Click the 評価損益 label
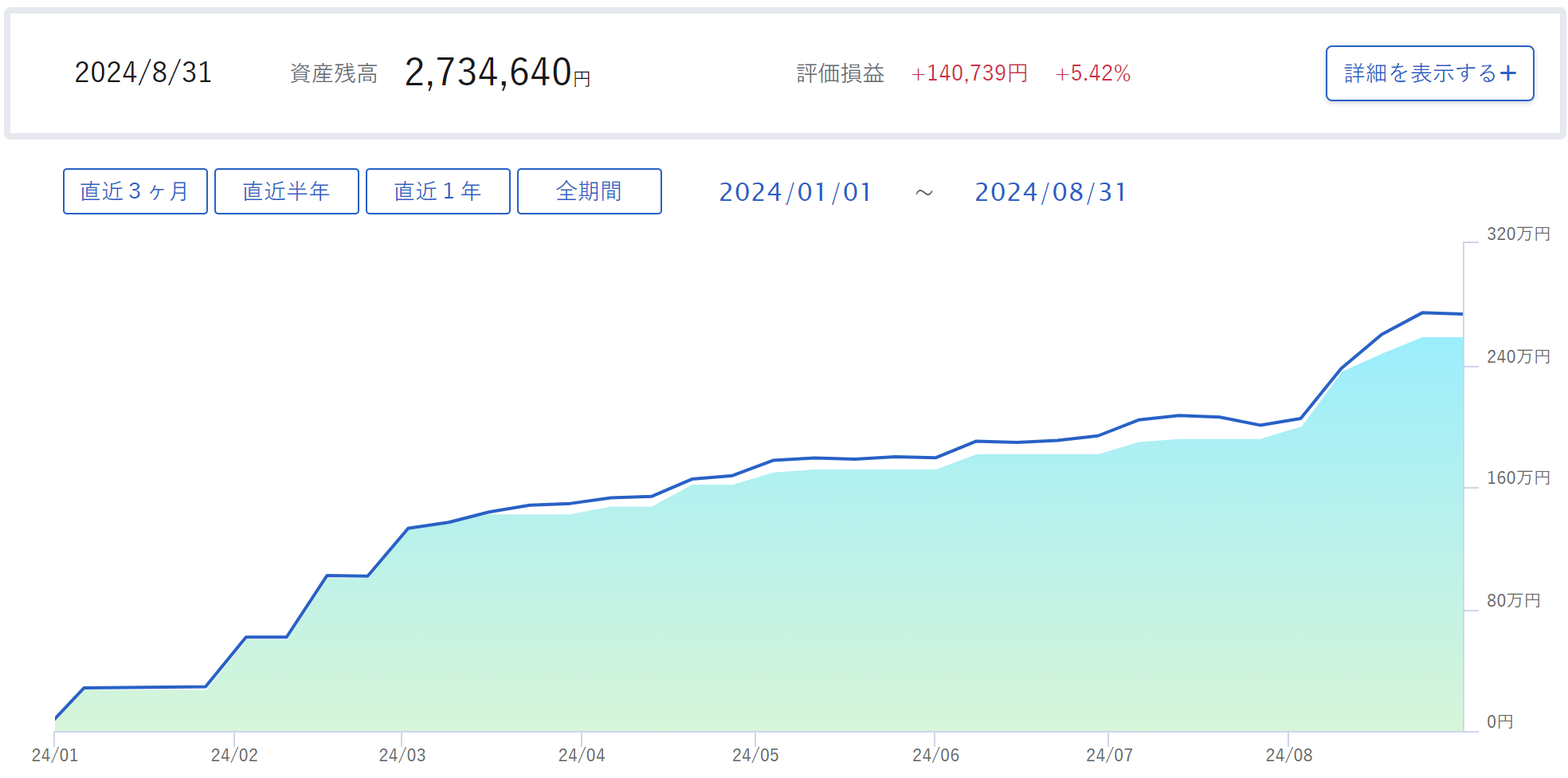 tap(841, 73)
